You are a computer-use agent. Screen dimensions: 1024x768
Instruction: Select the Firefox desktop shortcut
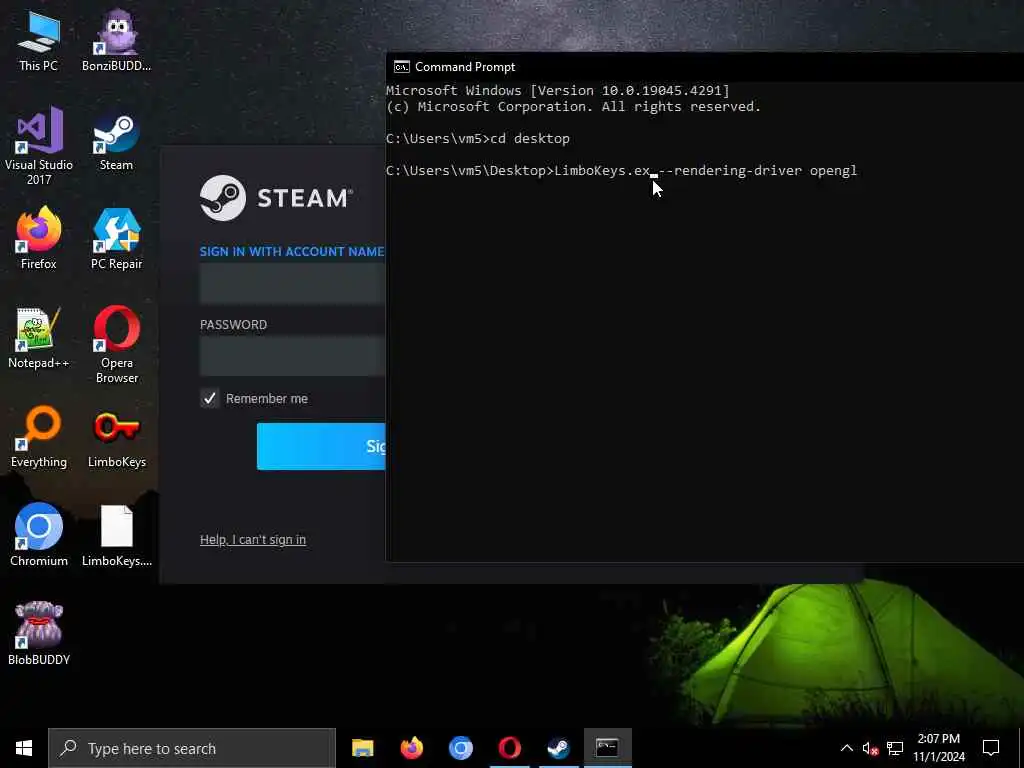39,238
